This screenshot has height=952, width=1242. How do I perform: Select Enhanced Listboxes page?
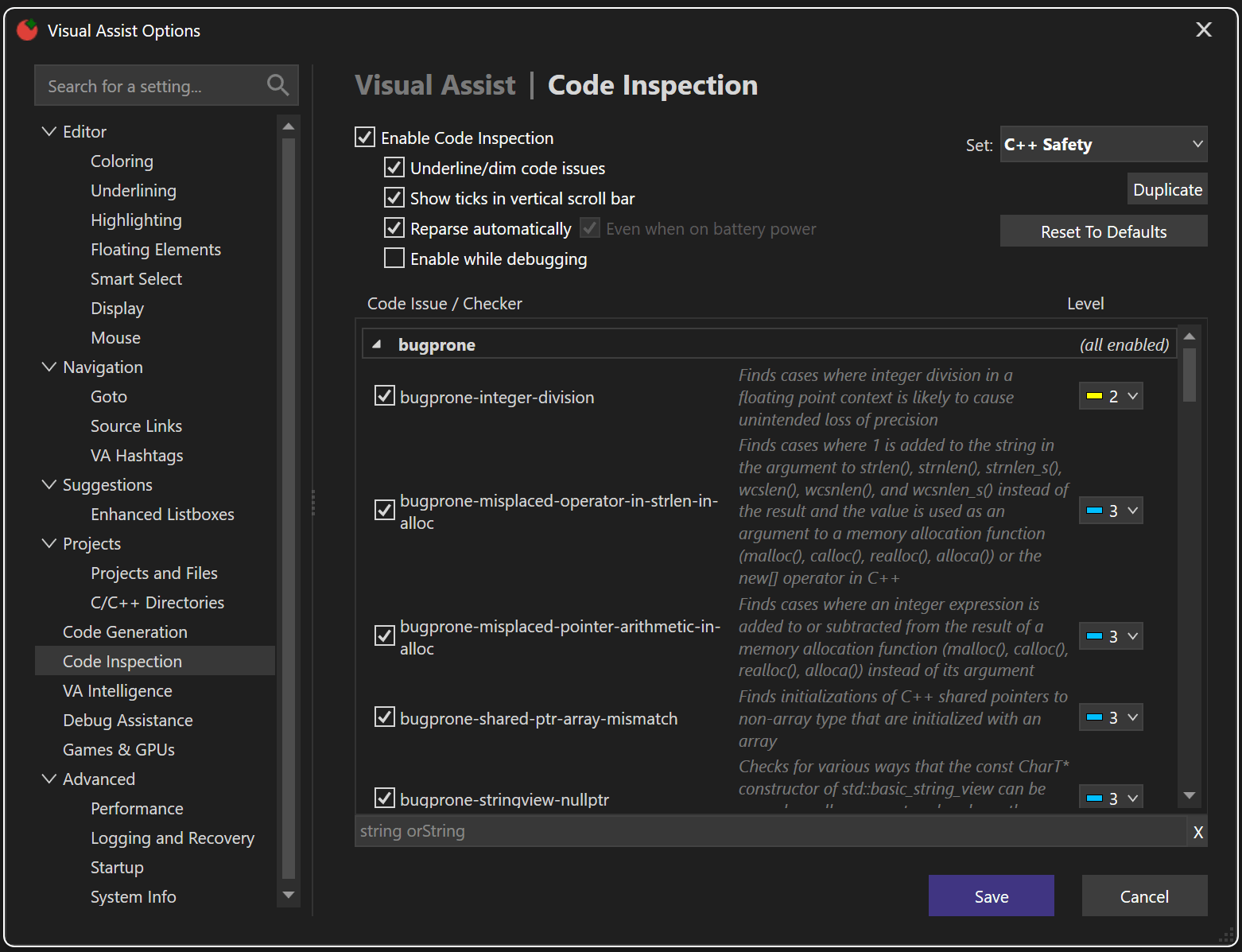tap(162, 514)
